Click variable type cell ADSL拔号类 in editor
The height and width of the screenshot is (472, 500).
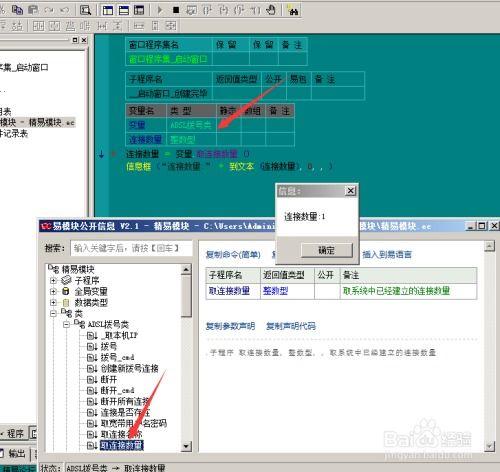191,125
